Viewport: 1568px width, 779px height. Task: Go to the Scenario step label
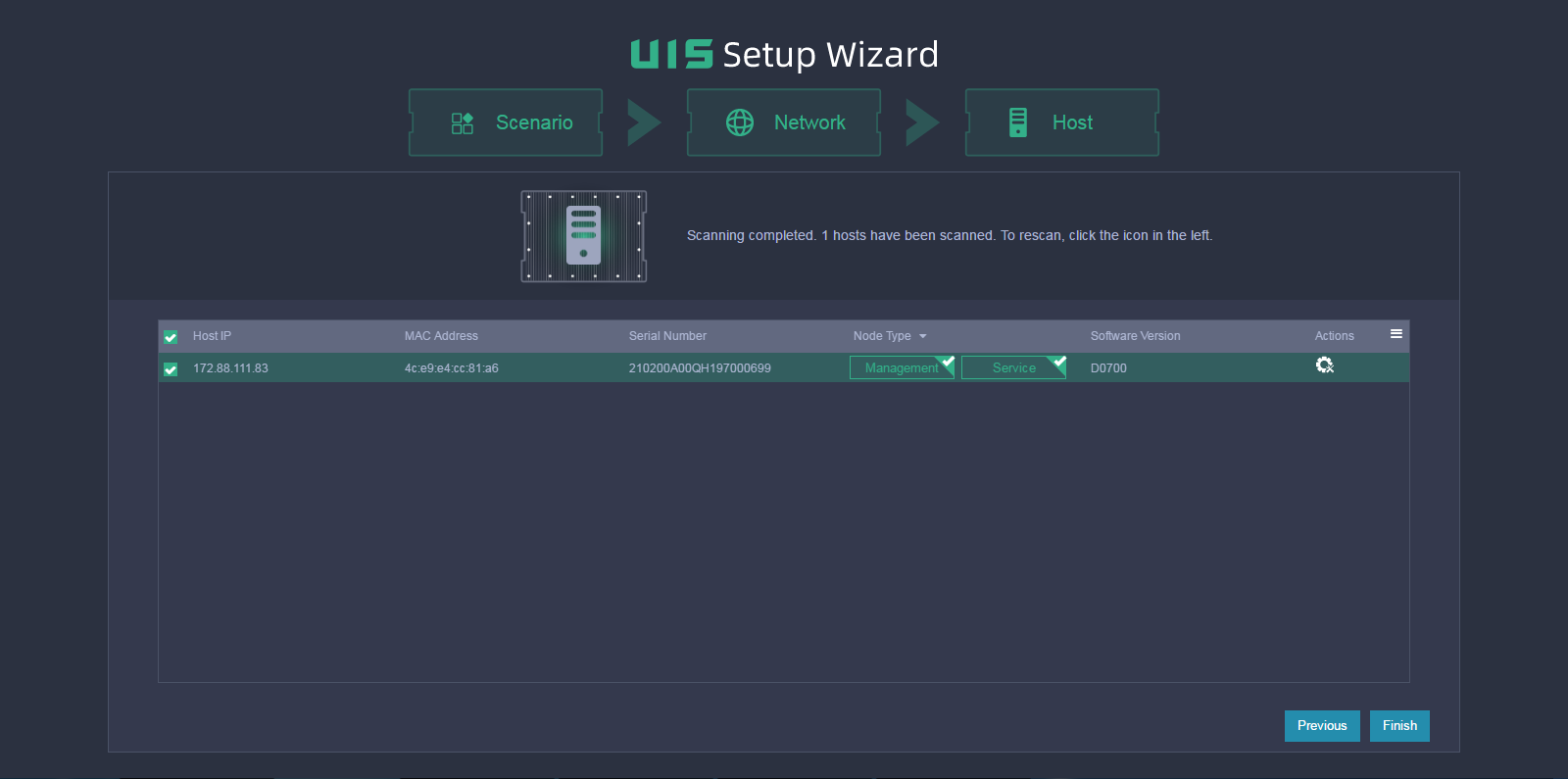[534, 122]
